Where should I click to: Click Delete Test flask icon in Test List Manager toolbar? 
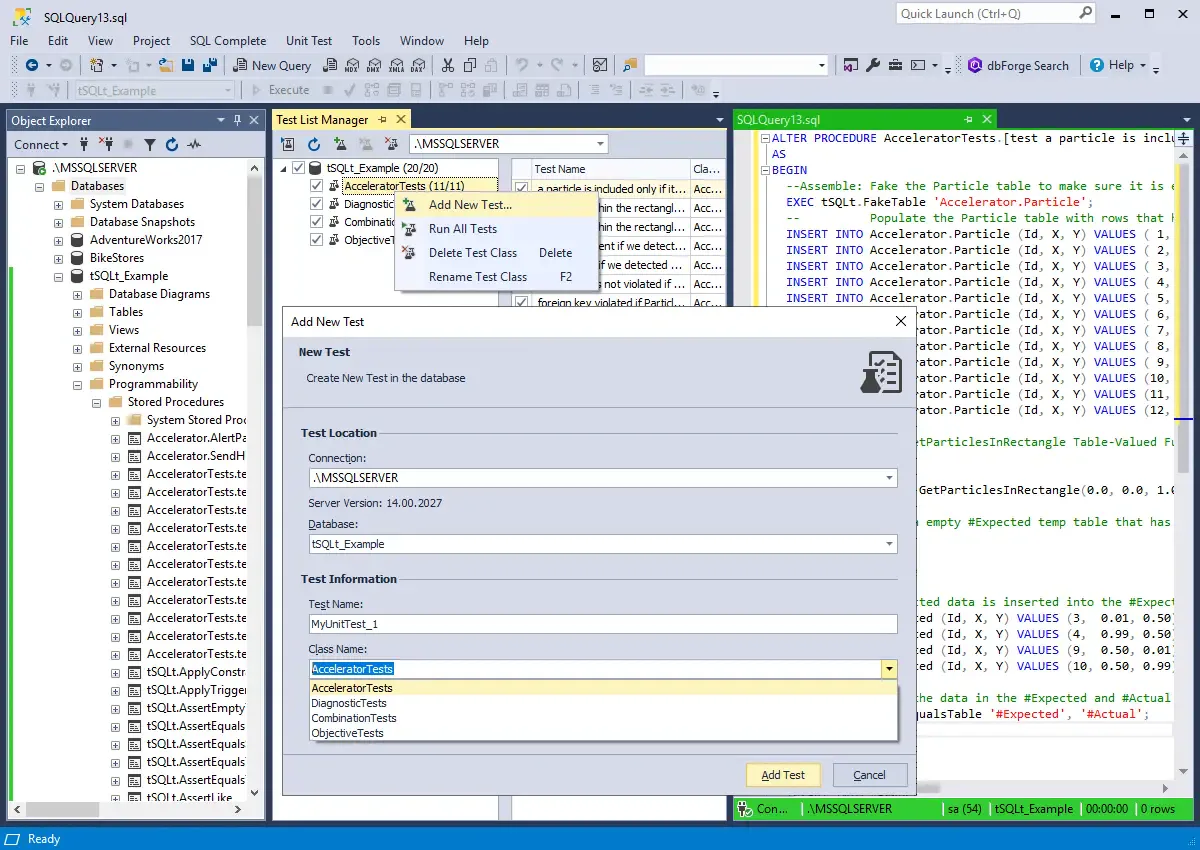tap(392, 144)
